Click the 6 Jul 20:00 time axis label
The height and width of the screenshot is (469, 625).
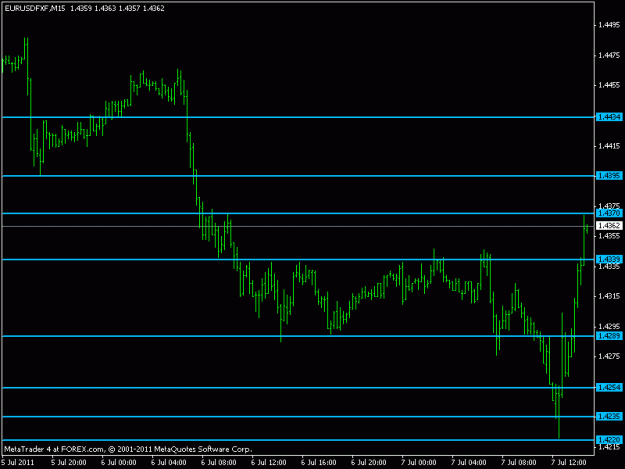368,463
